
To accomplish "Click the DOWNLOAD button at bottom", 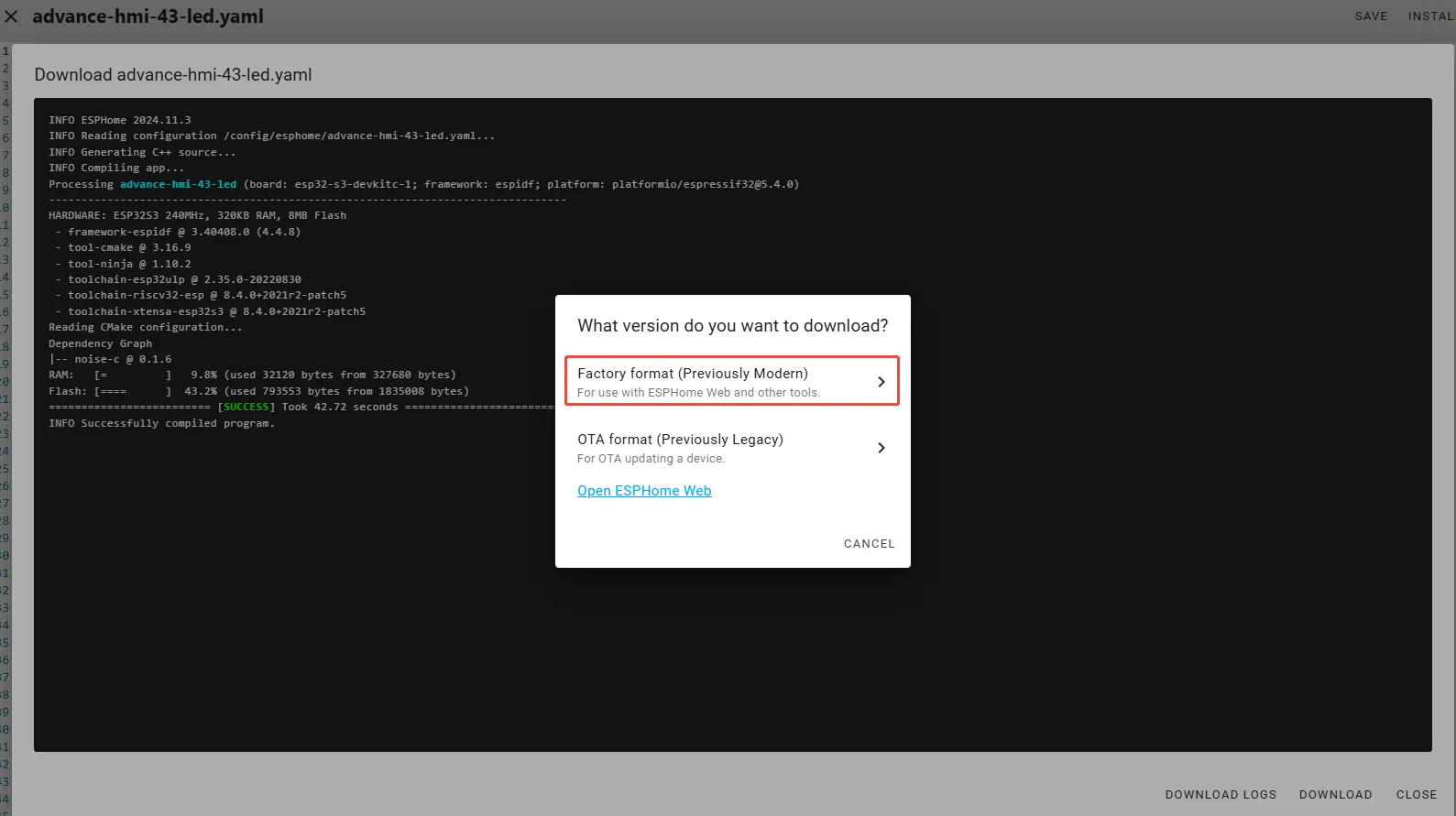I will tap(1335, 795).
